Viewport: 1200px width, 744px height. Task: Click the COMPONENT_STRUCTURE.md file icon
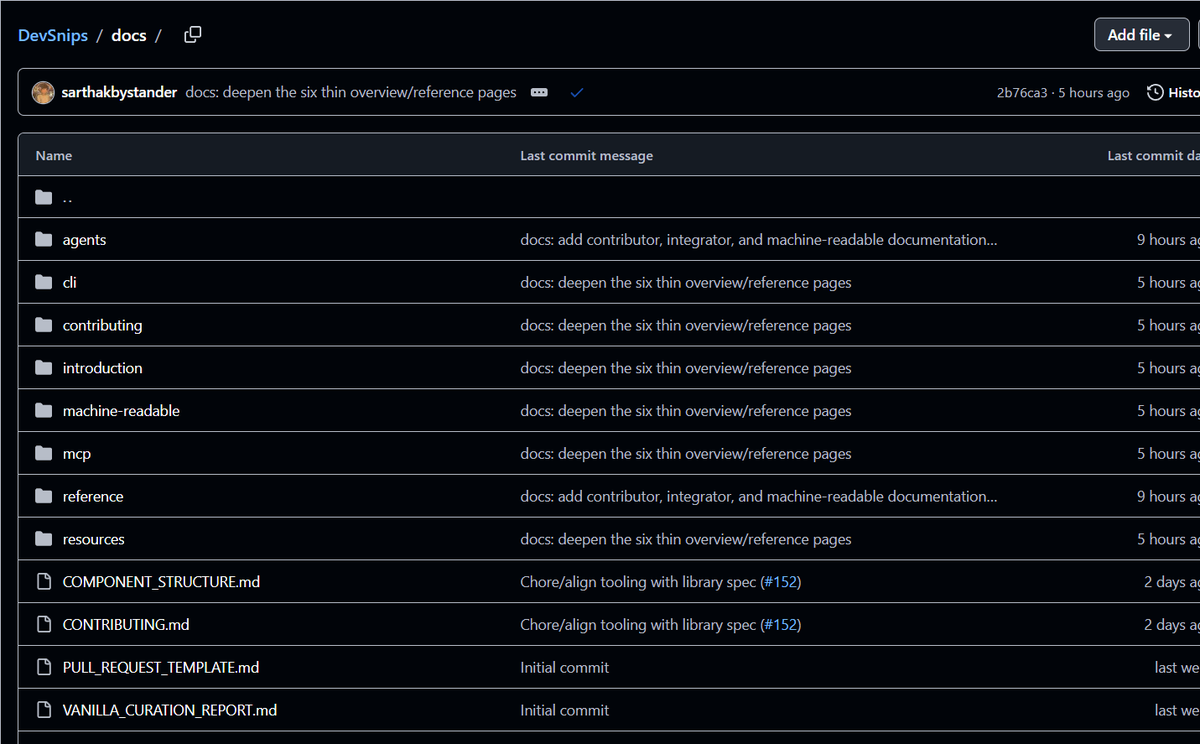coord(43,582)
